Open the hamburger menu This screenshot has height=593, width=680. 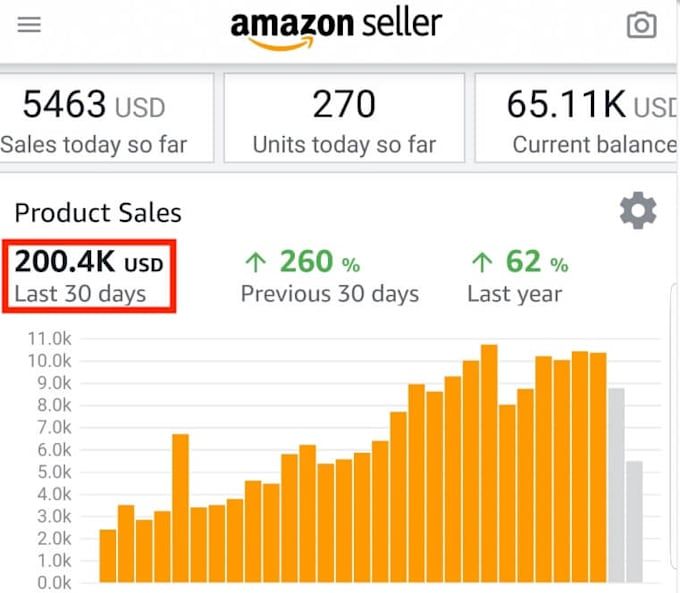(x=29, y=25)
